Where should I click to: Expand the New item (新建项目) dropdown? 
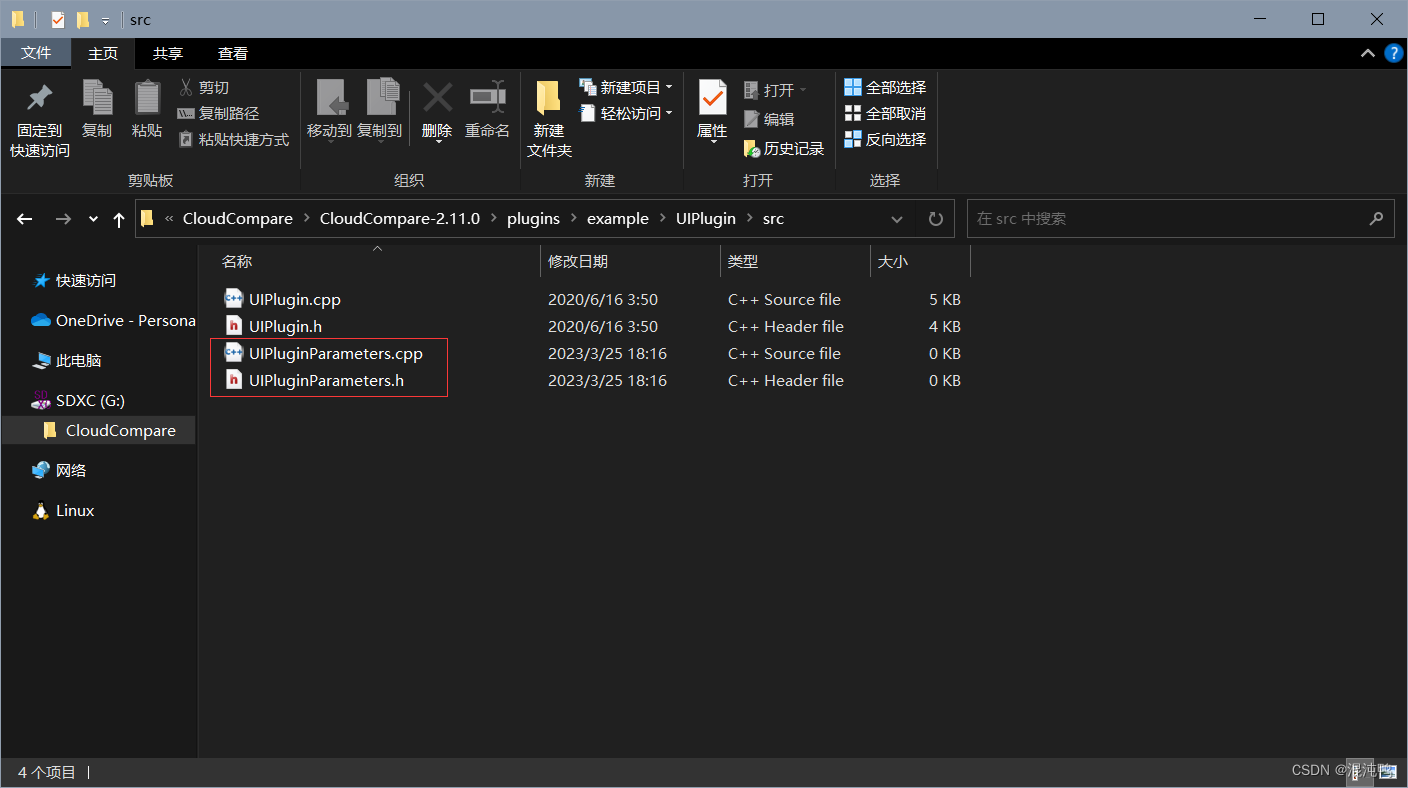pyautogui.click(x=669, y=87)
